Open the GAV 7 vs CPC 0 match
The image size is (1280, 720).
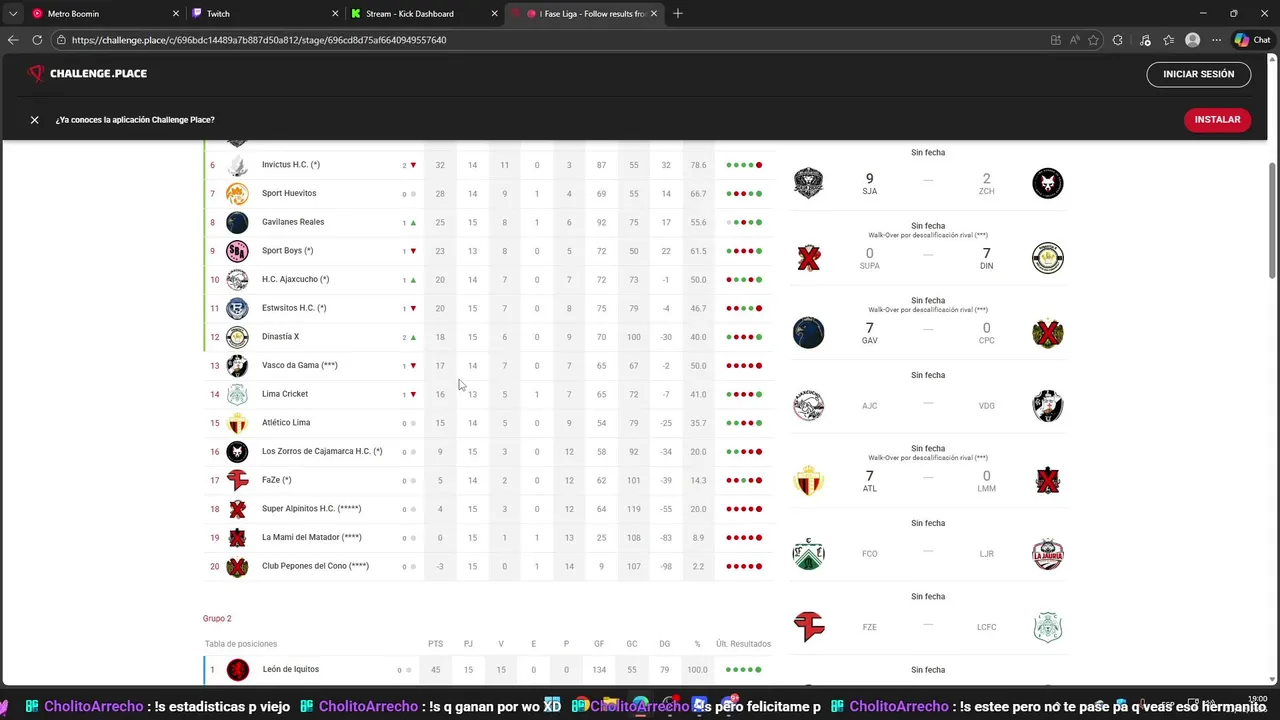[928, 332]
